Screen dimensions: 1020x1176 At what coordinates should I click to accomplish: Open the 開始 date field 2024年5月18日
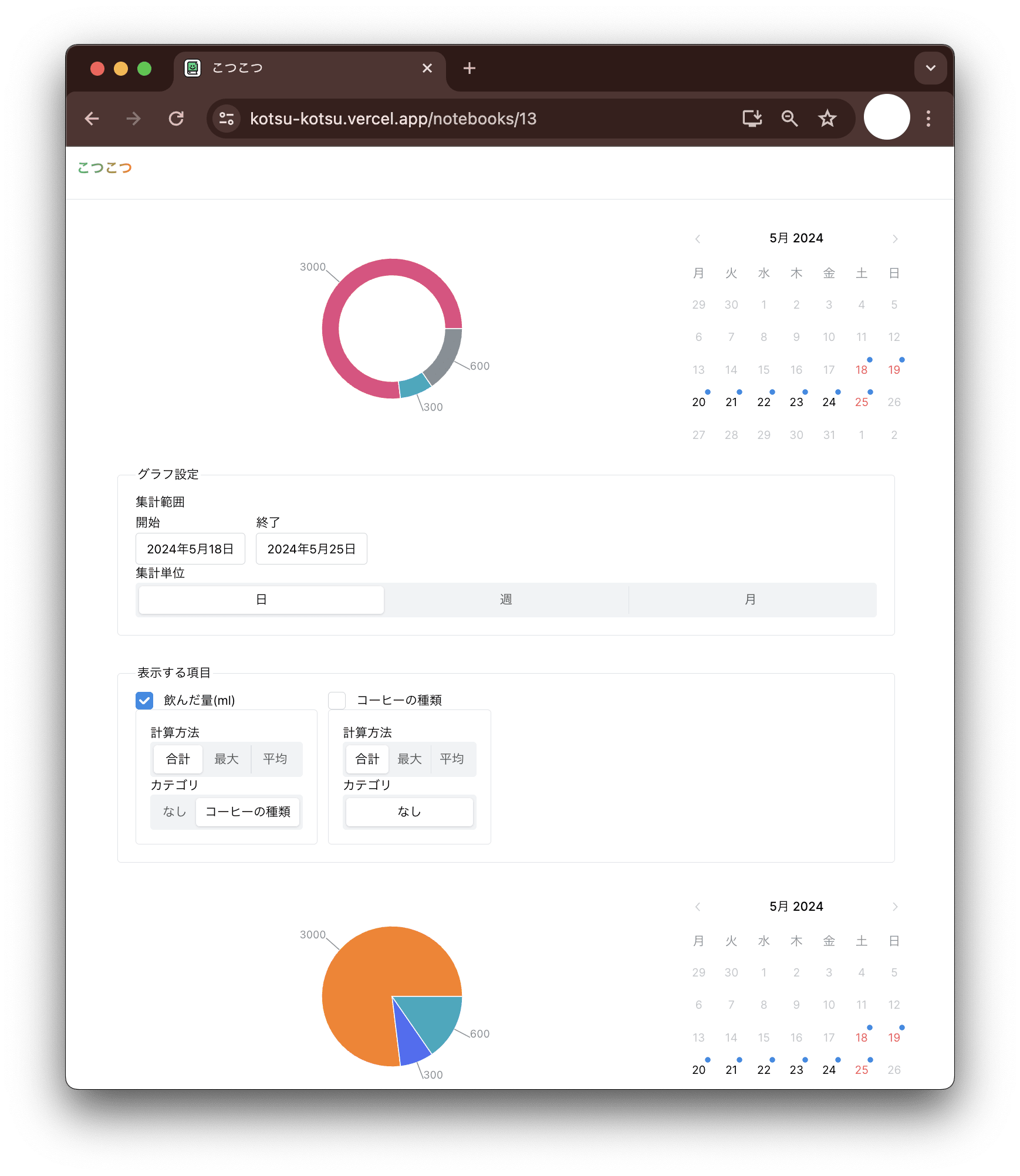pos(190,549)
